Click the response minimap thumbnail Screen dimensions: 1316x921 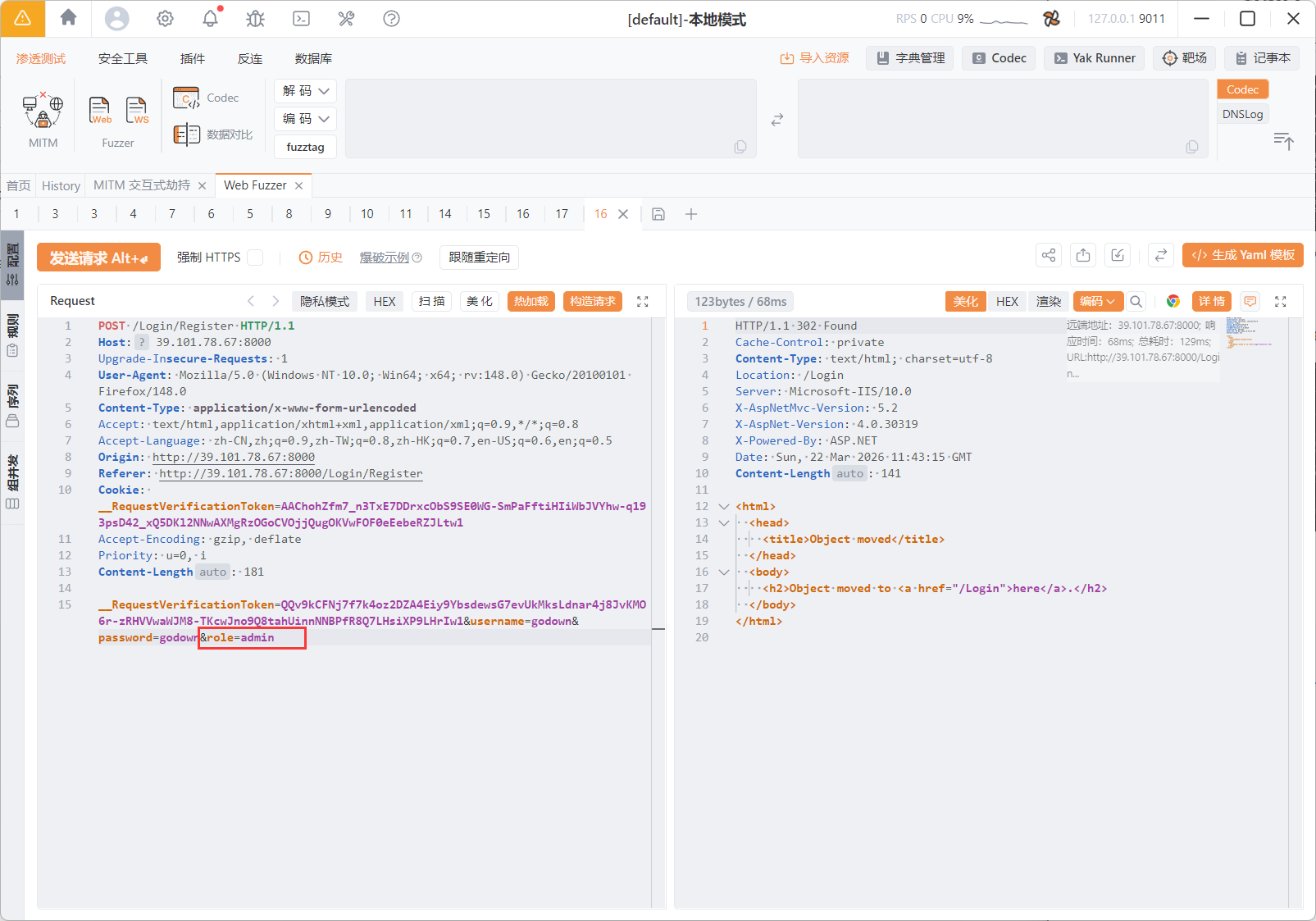[1246, 332]
